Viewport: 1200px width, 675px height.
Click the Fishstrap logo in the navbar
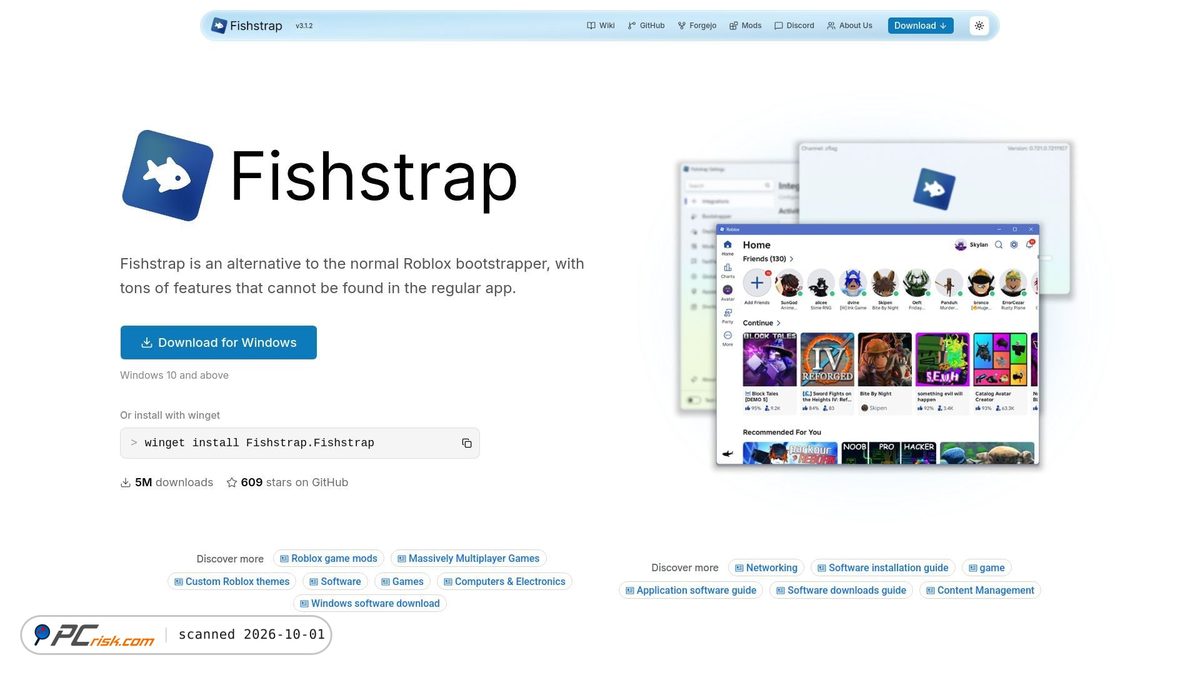coord(247,25)
